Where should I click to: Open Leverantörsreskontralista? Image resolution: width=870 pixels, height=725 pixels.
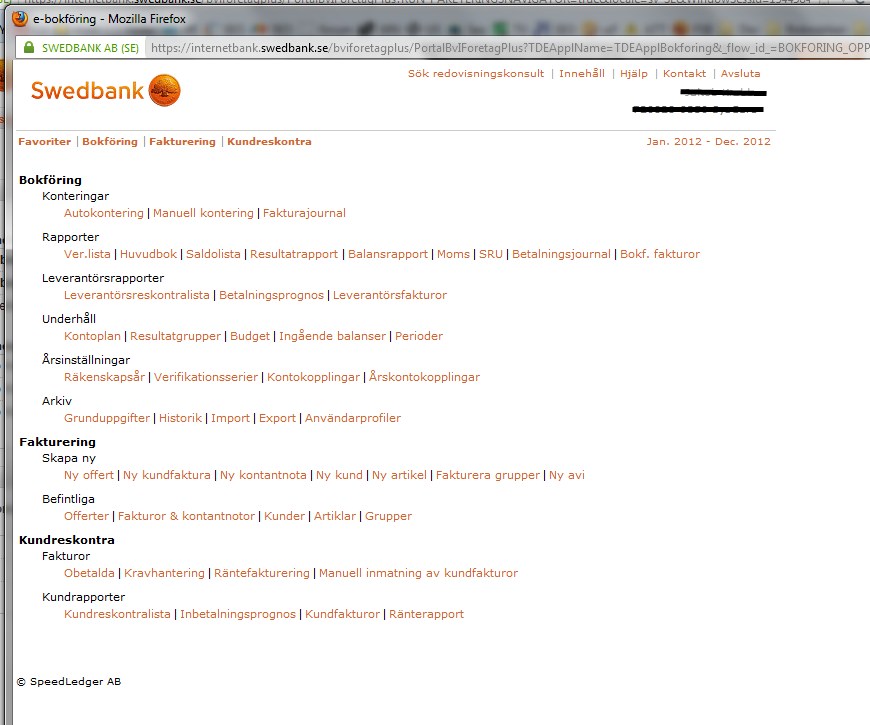pos(136,295)
